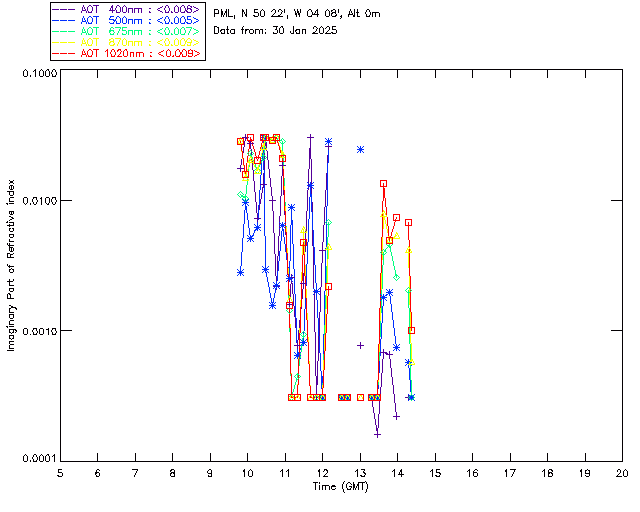The image size is (640, 512).
Task: Click the x-axis tick label 18
Action: [547, 473]
